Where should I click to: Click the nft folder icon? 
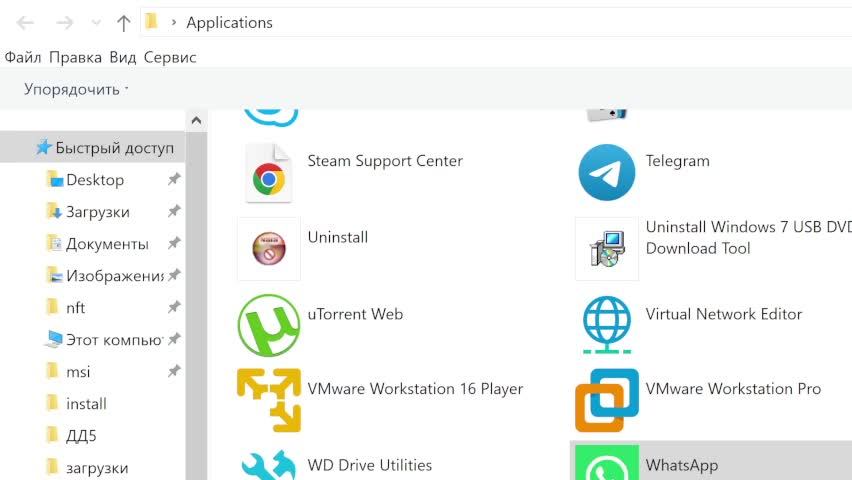(x=52, y=308)
